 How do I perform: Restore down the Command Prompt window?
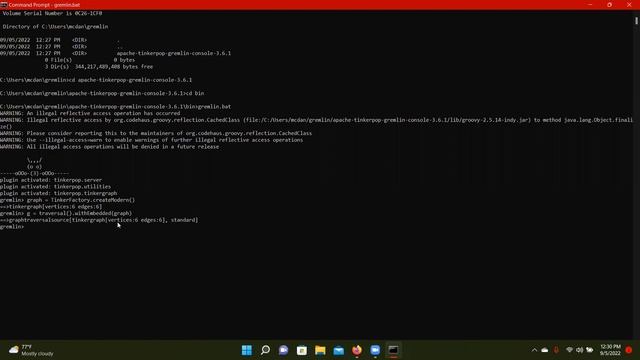(x=609, y=5)
